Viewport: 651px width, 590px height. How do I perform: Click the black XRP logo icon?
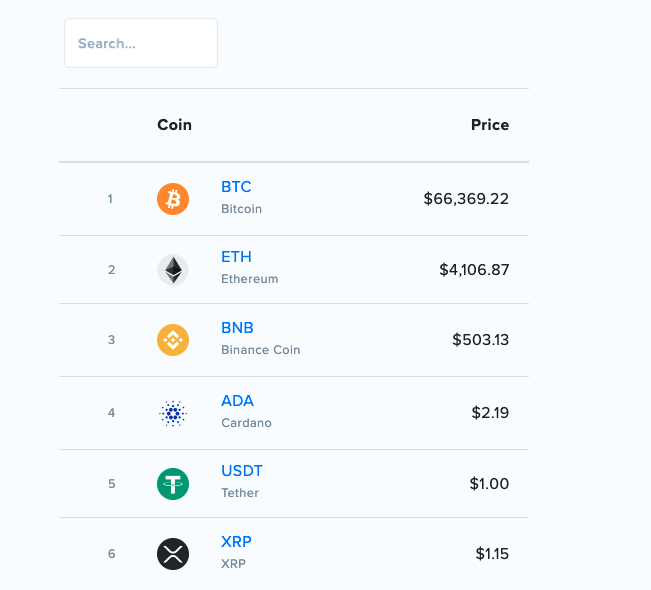coord(173,554)
